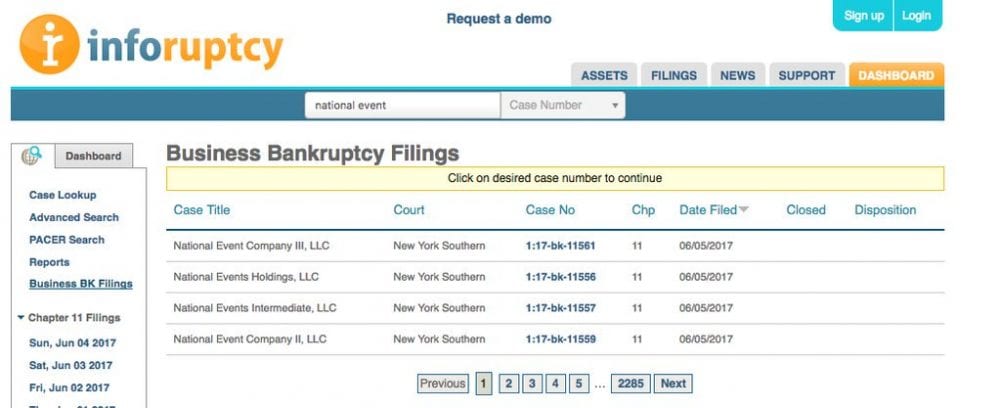1000x408 pixels.
Task: Sort by Date Filed arrow
Action: click(x=744, y=210)
